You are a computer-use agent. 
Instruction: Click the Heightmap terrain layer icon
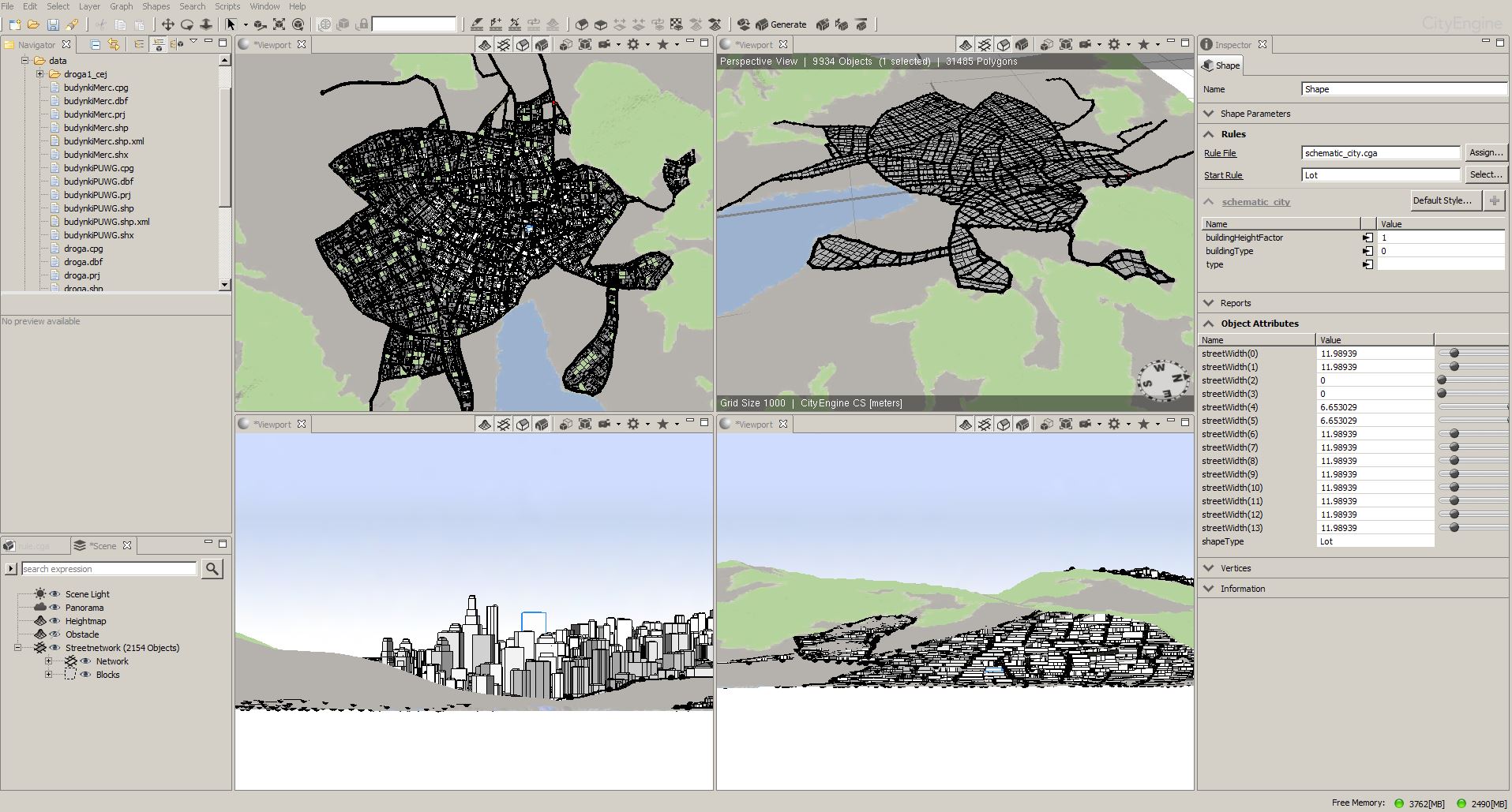40,620
